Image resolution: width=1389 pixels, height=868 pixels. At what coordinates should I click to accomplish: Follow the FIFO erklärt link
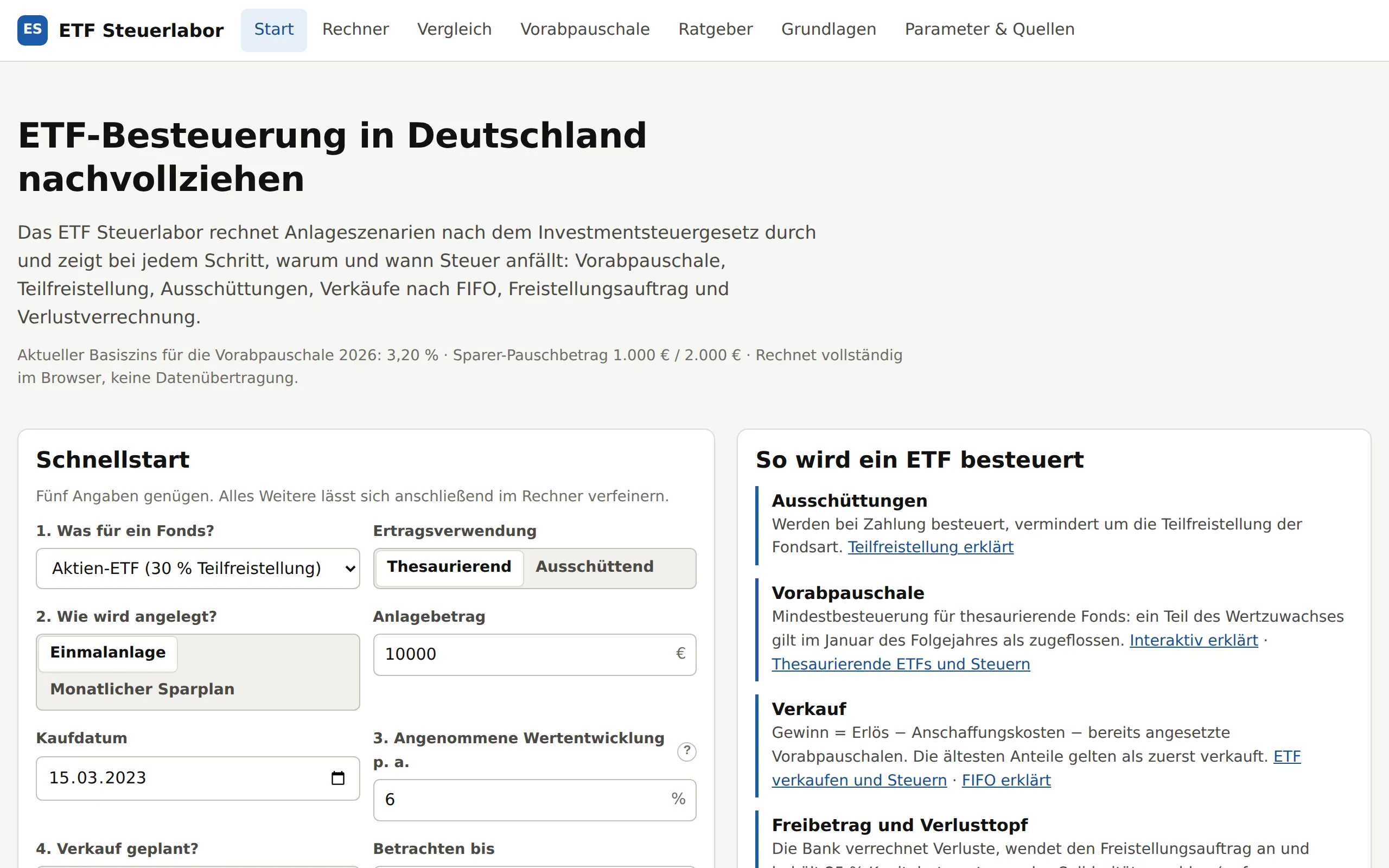point(1006,780)
